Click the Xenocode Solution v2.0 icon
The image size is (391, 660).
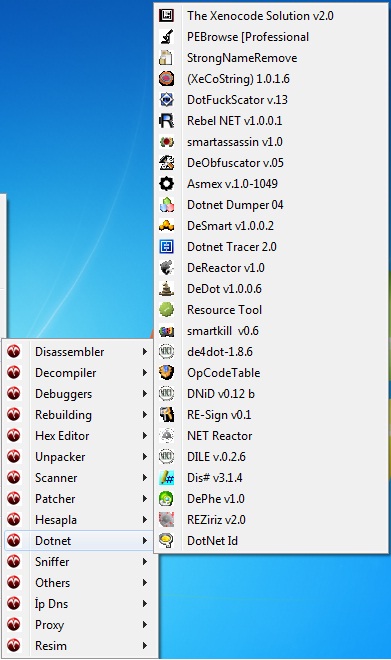click(x=167, y=16)
